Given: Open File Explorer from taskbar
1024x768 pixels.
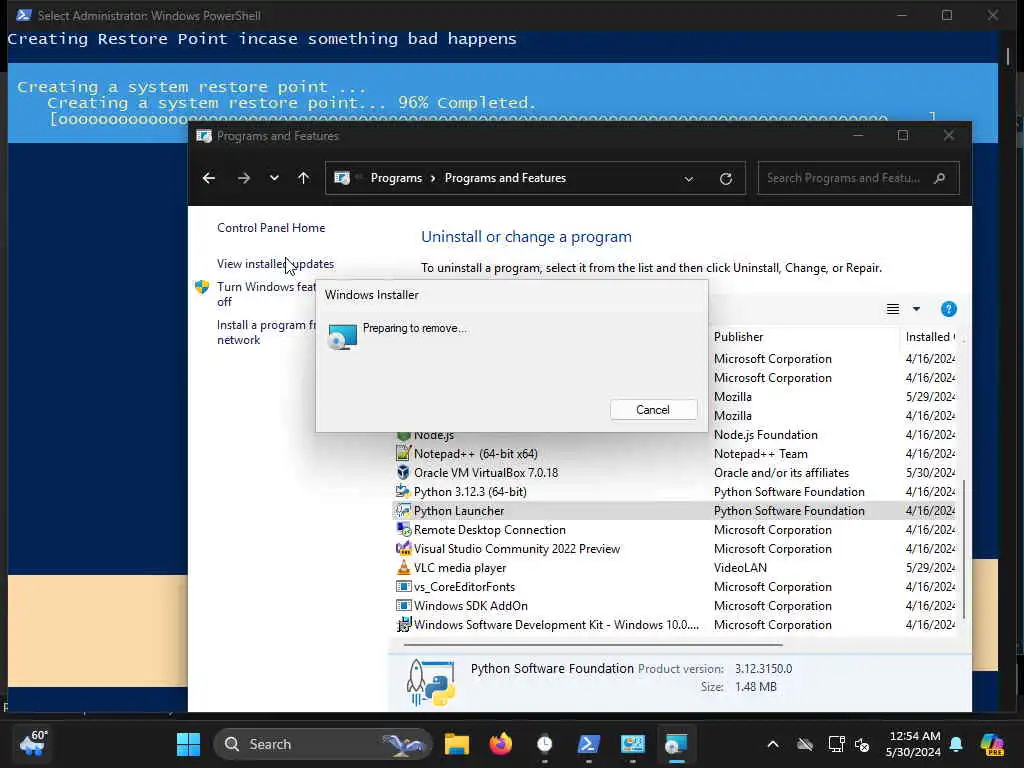Looking at the screenshot, I should pos(456,744).
